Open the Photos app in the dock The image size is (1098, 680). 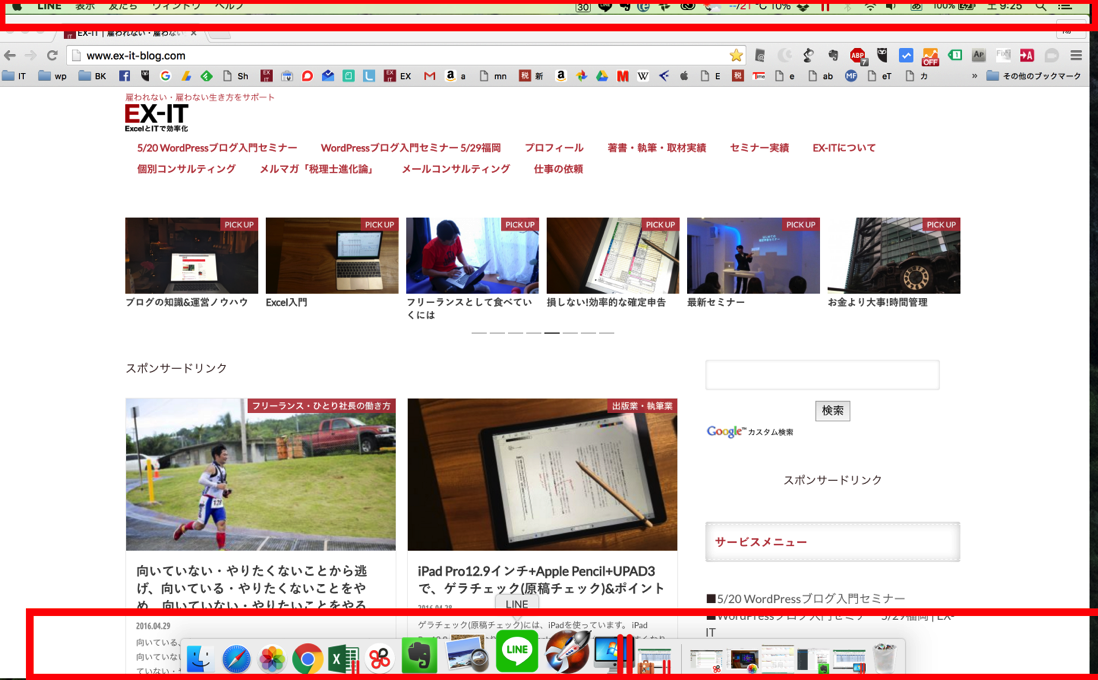tap(272, 659)
